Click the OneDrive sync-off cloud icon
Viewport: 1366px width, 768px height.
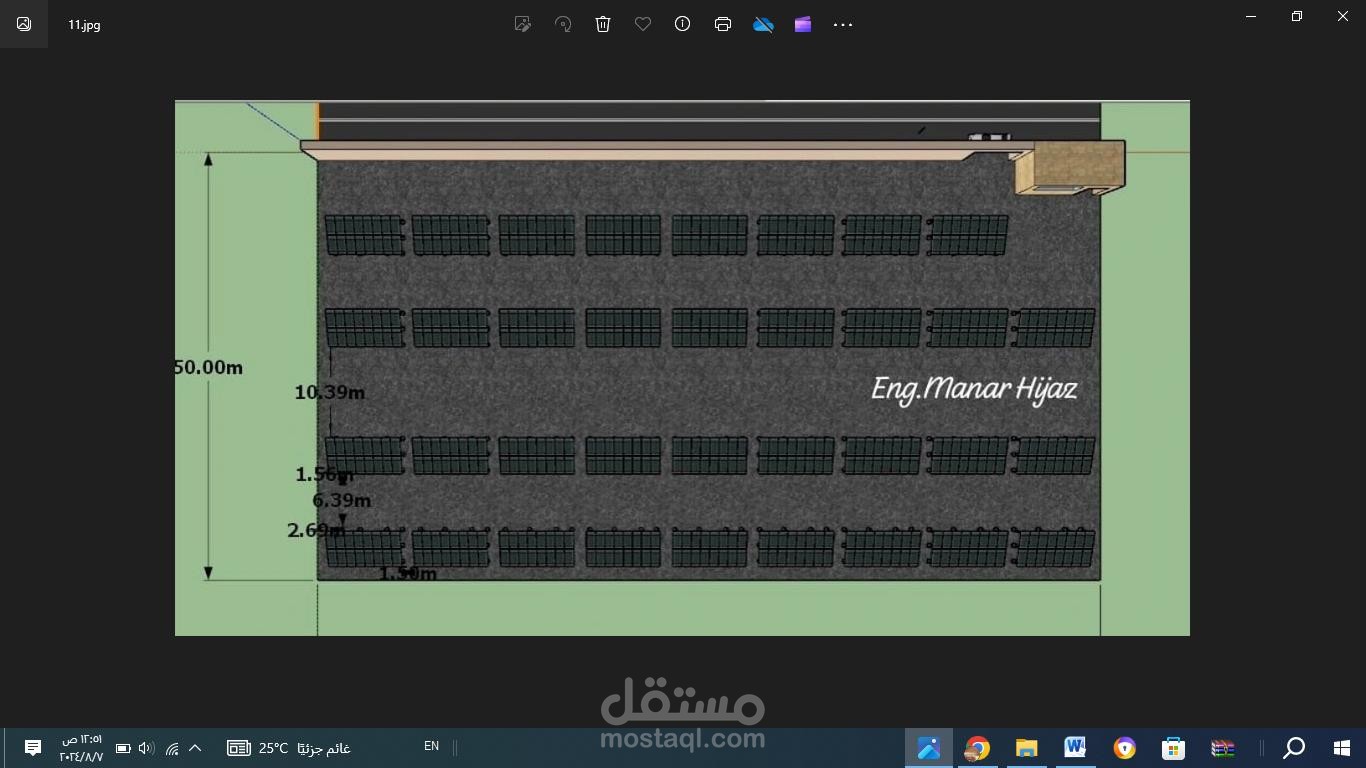pos(763,24)
